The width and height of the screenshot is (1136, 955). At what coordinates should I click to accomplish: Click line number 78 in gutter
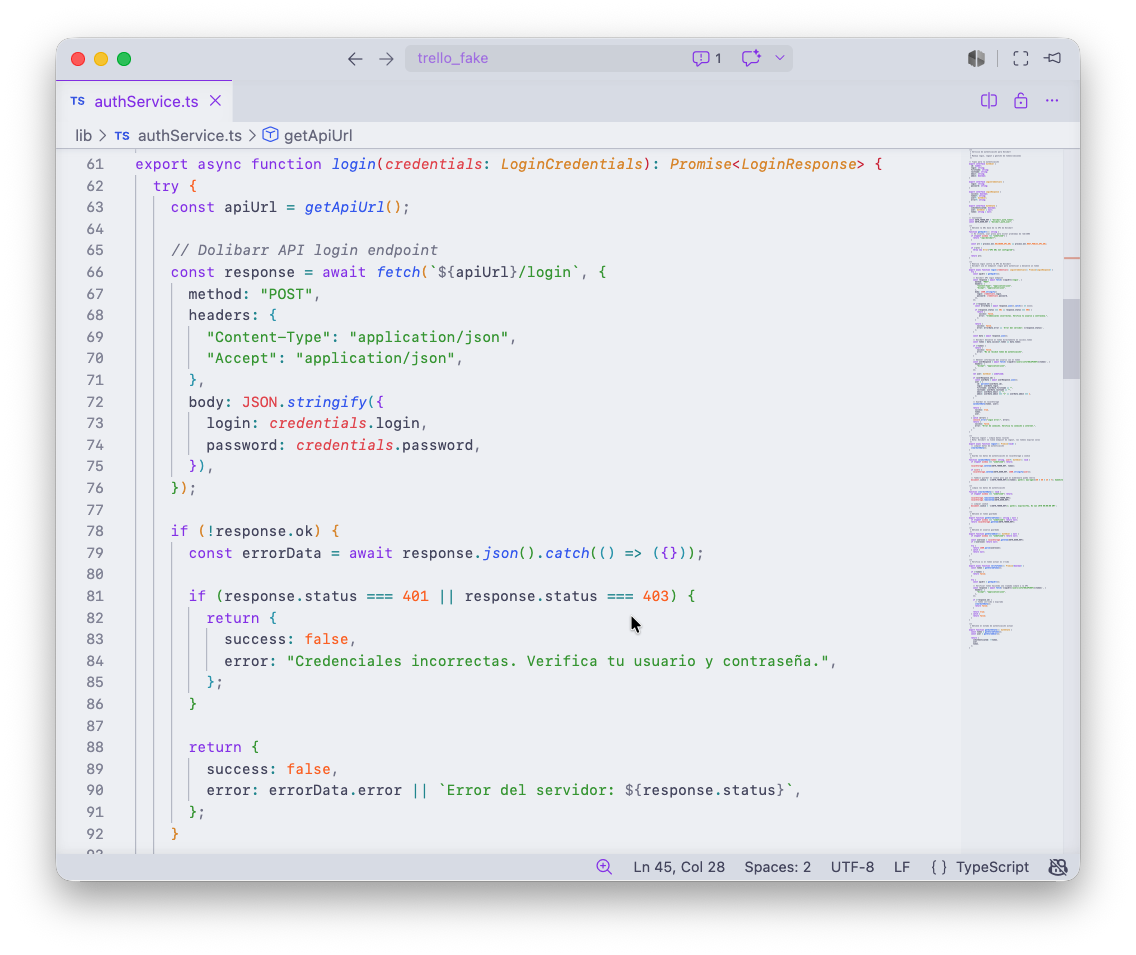[x=95, y=531]
